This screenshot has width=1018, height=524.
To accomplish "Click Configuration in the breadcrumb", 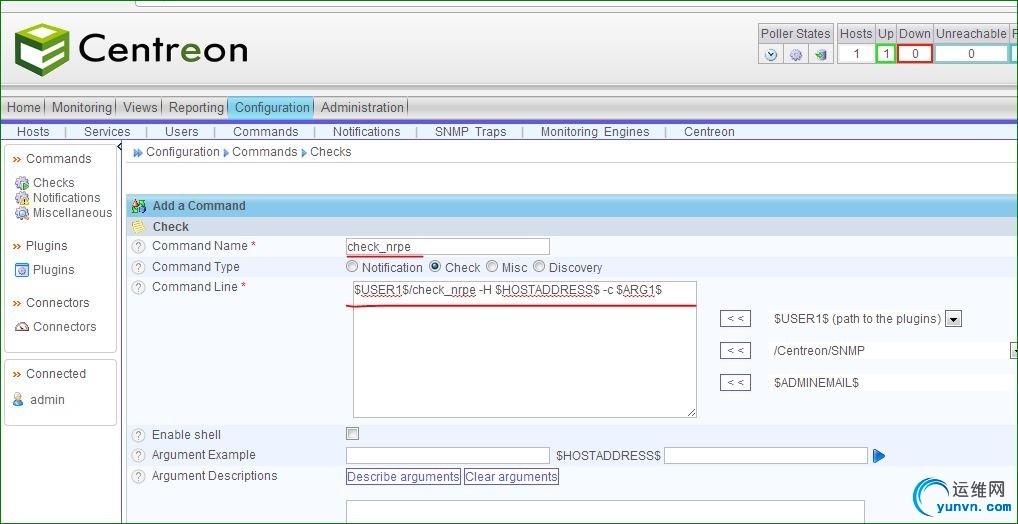I will coord(183,152).
